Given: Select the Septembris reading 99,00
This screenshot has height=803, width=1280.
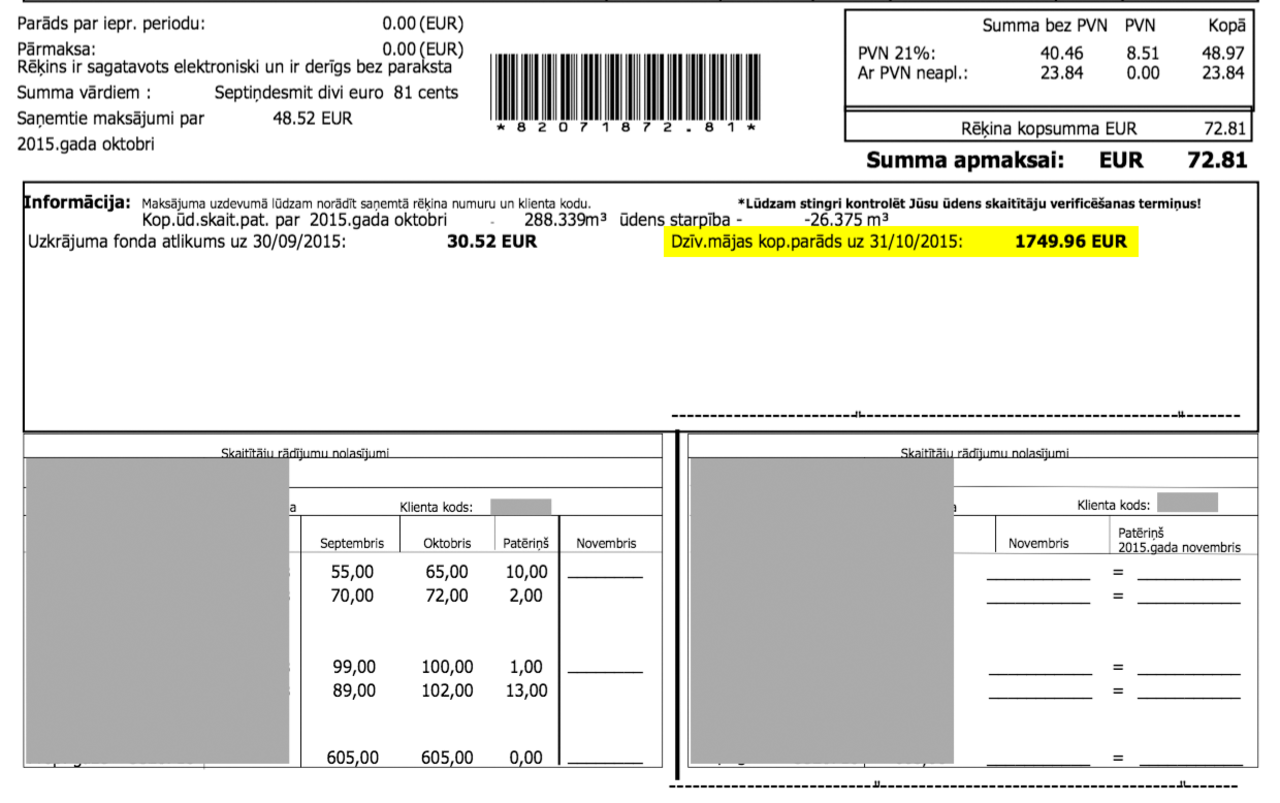Looking at the screenshot, I should coord(353,667).
